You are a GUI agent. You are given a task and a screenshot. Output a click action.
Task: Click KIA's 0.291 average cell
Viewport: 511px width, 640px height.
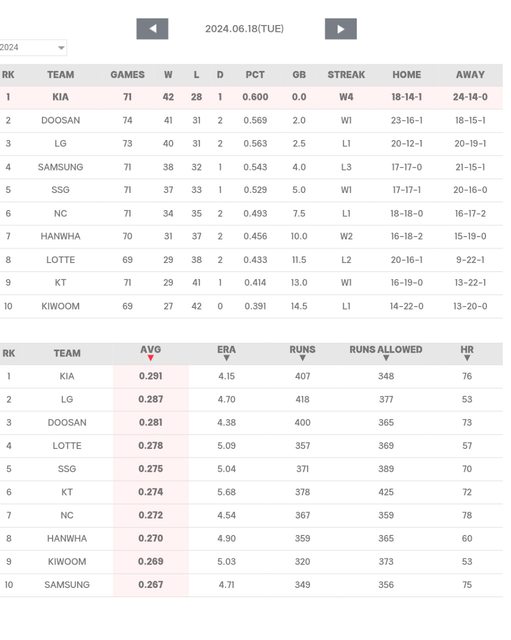tap(151, 376)
